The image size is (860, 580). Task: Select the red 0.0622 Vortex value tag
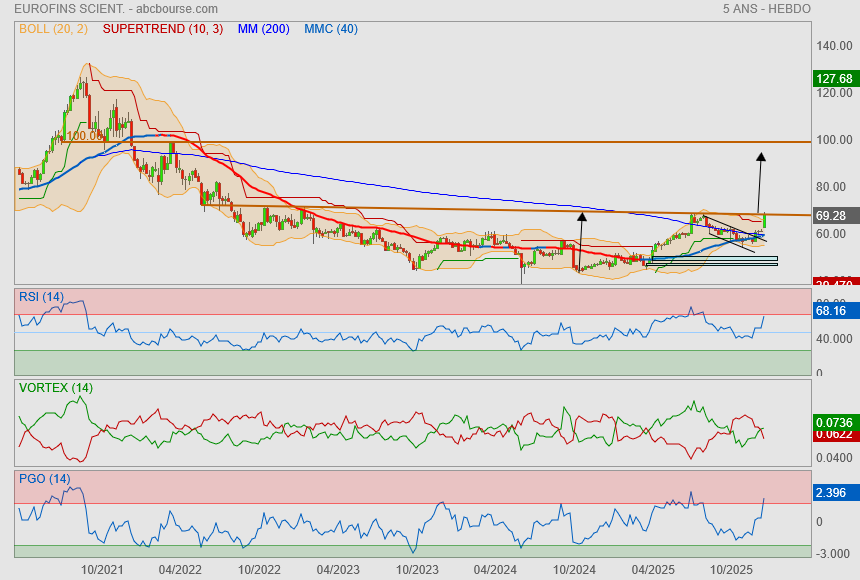pyautogui.click(x=833, y=436)
